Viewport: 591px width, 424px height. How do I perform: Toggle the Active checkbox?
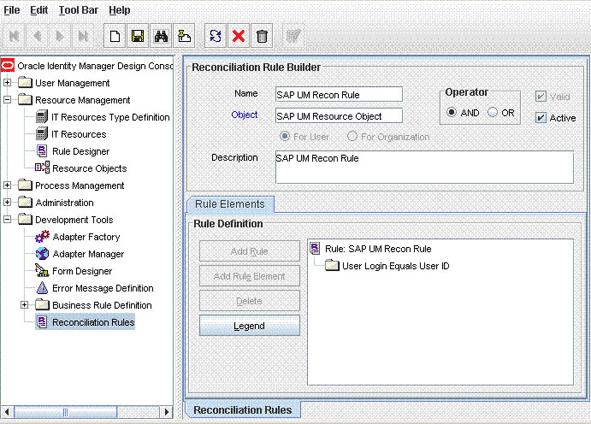[x=541, y=118]
